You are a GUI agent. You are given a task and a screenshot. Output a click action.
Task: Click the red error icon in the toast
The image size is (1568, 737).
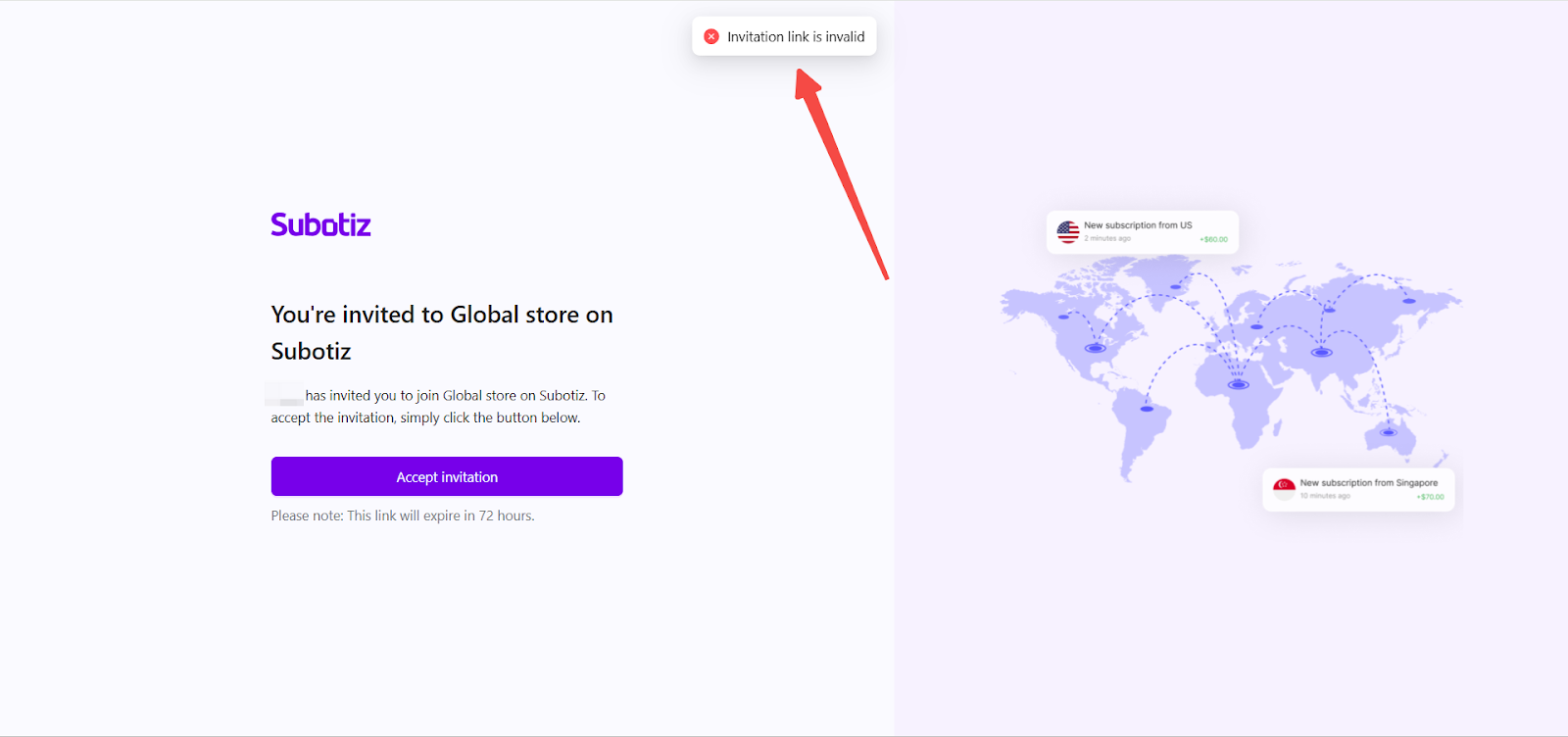[x=711, y=36]
